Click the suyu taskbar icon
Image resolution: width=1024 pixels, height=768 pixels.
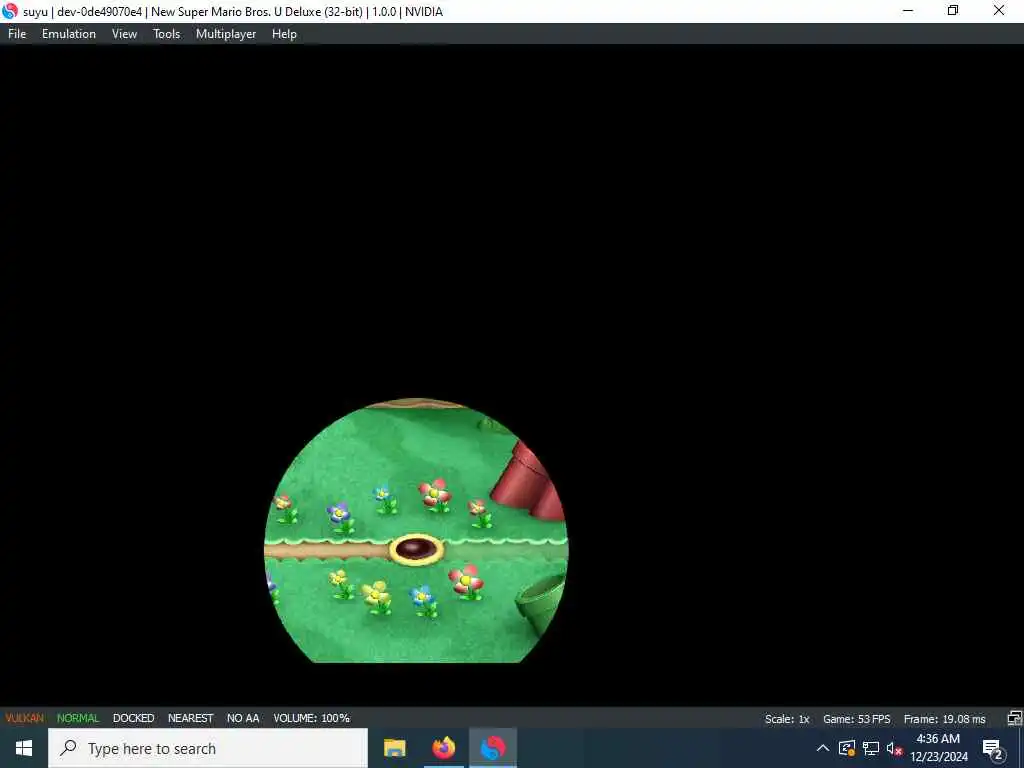493,748
